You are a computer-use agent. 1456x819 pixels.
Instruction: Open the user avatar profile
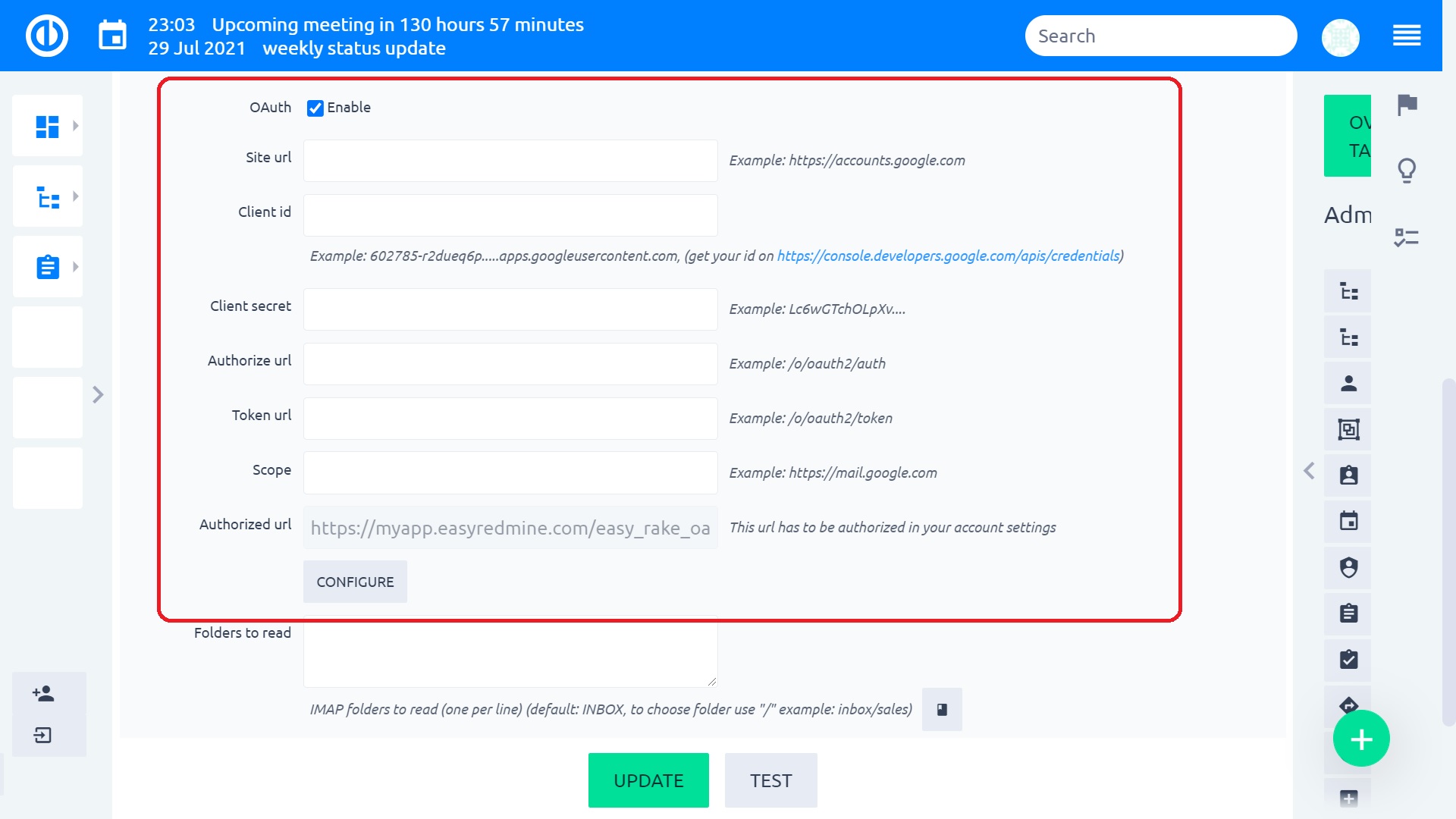pyautogui.click(x=1340, y=36)
